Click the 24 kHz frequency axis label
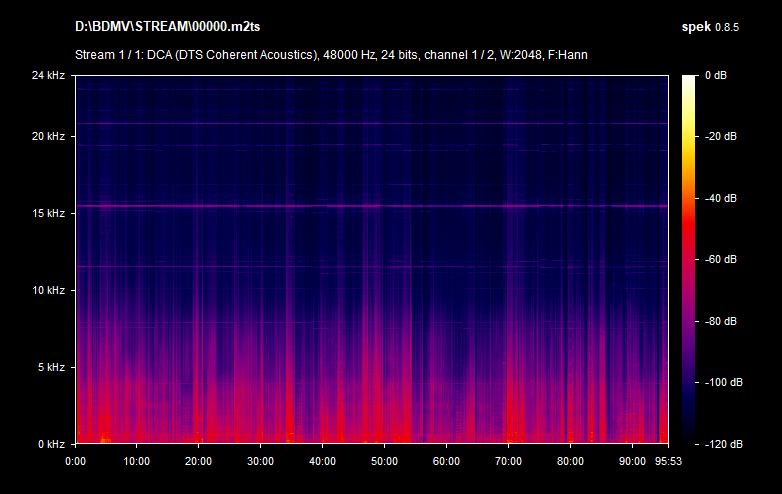Image resolution: width=782 pixels, height=494 pixels. pyautogui.click(x=48, y=76)
